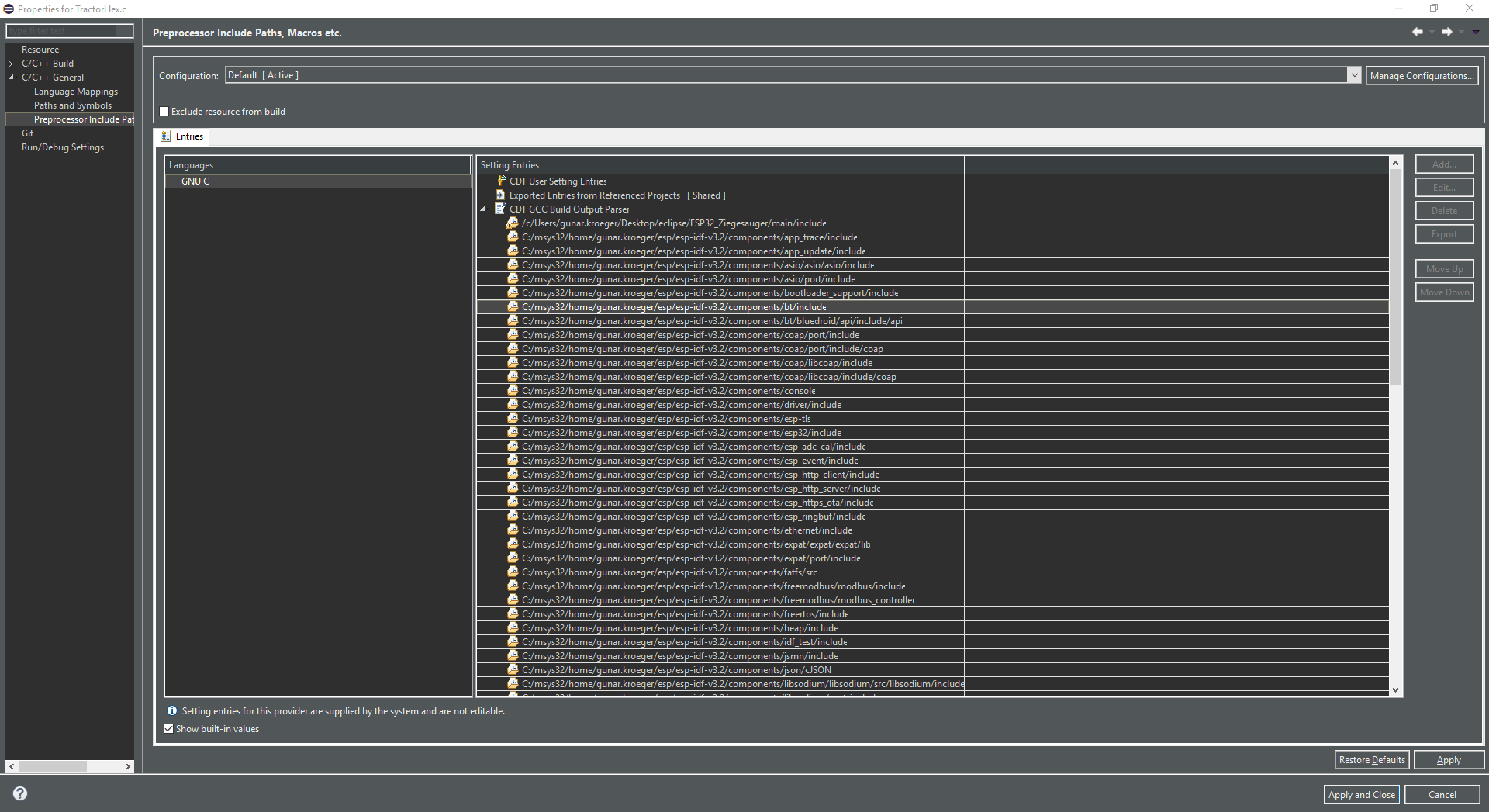Click the Cancel button
This screenshot has width=1489, height=812.
tap(1442, 794)
